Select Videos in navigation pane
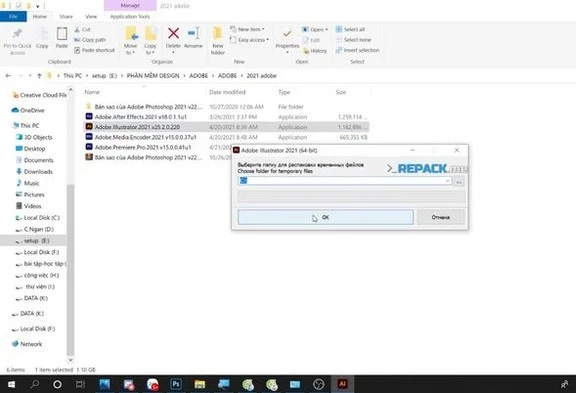The height and width of the screenshot is (393, 576). [x=29, y=206]
